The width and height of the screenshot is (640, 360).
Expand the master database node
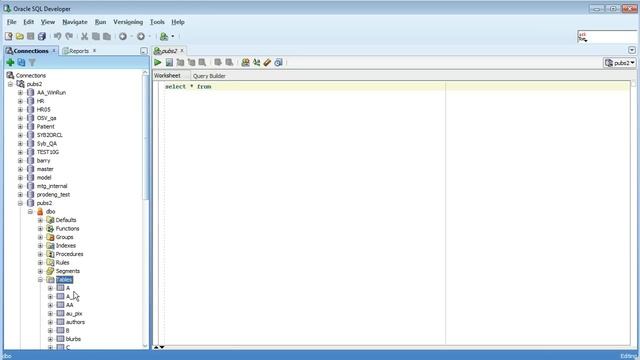point(20,169)
